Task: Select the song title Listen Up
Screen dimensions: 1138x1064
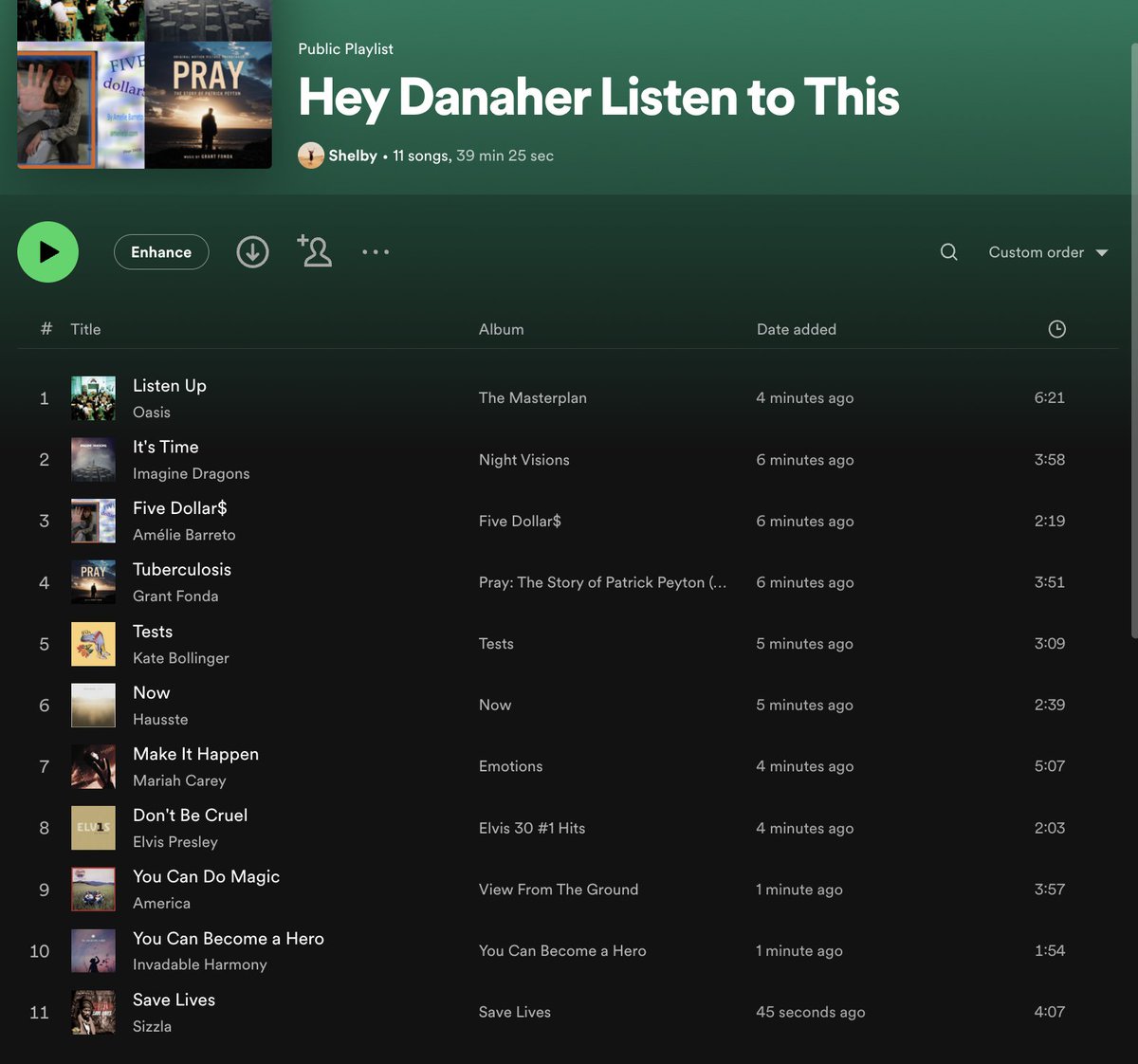Action: click(x=170, y=386)
